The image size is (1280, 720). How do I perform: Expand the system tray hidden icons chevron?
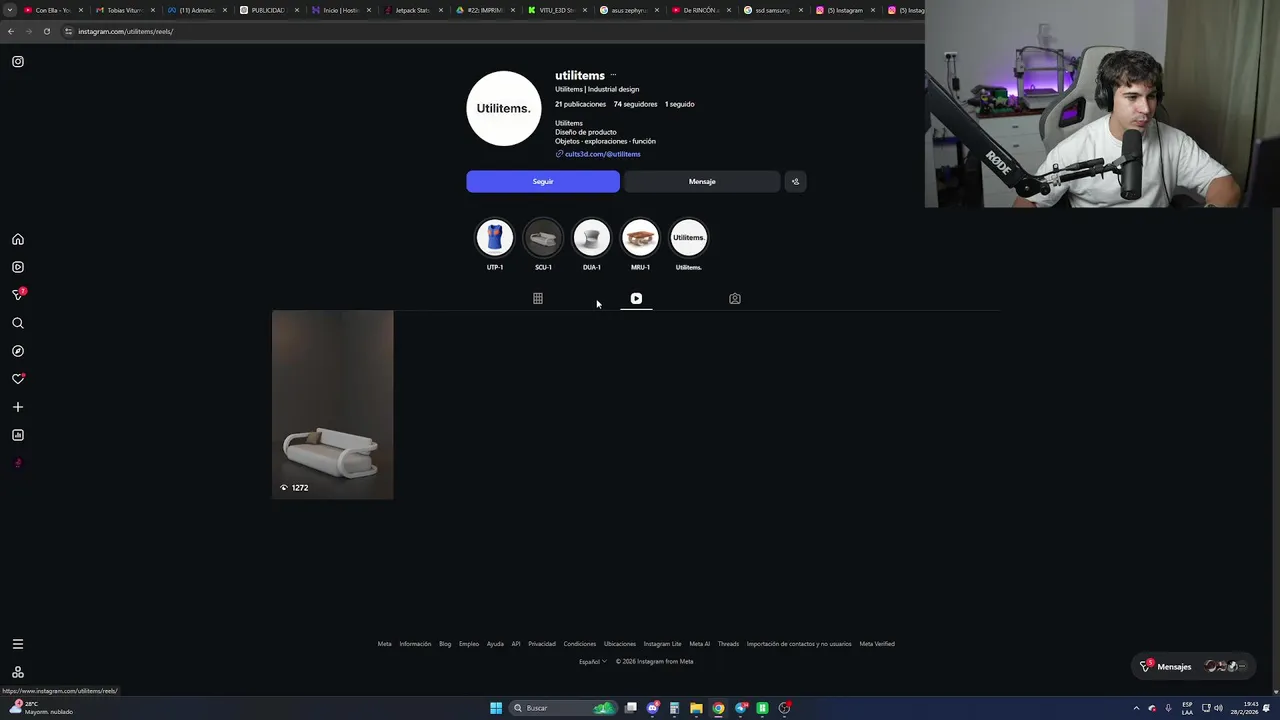[x=1136, y=708]
